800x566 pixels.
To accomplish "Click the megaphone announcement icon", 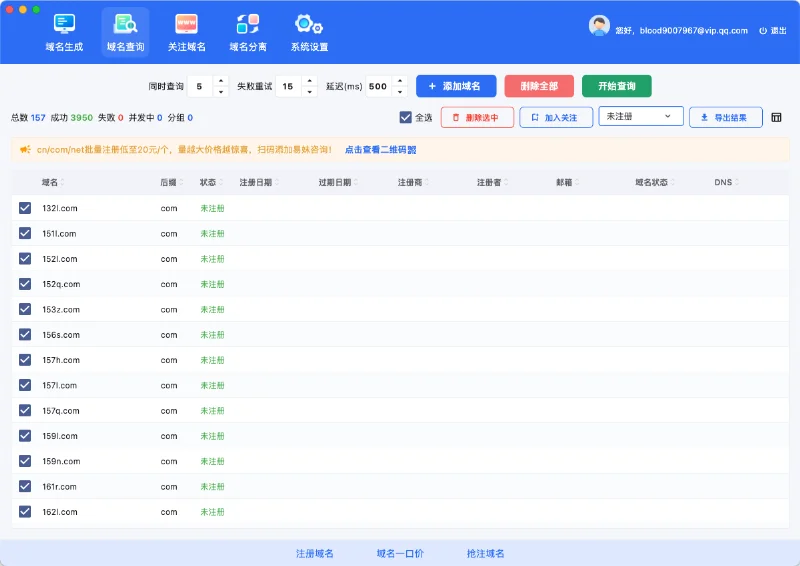I will [x=25, y=150].
